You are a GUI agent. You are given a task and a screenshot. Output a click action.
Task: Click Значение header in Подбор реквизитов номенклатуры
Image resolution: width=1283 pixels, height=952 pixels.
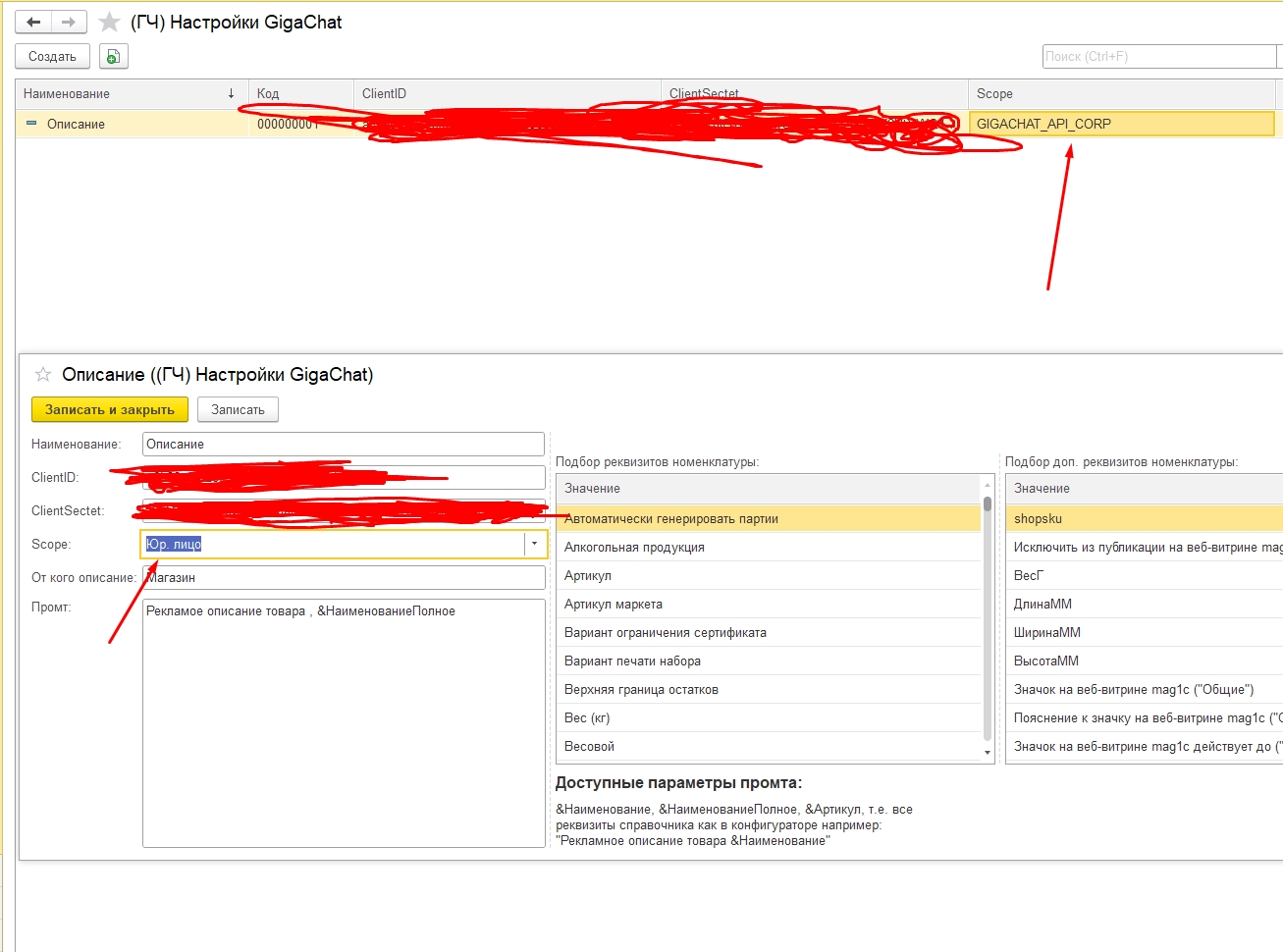(769, 488)
